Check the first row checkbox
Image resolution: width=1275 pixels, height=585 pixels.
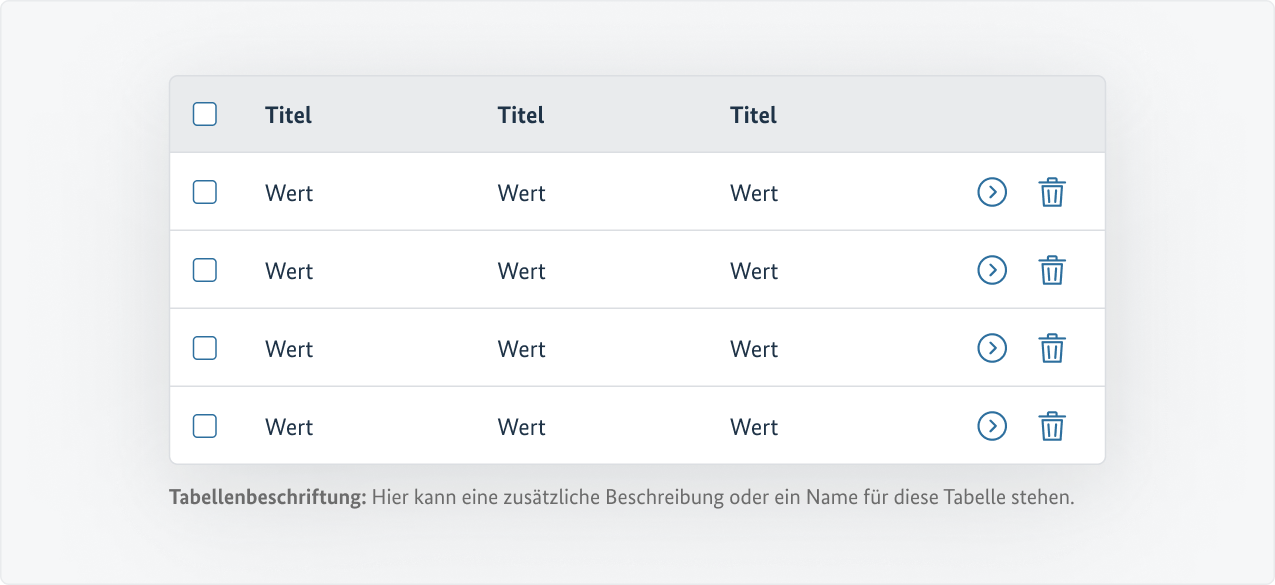(205, 192)
